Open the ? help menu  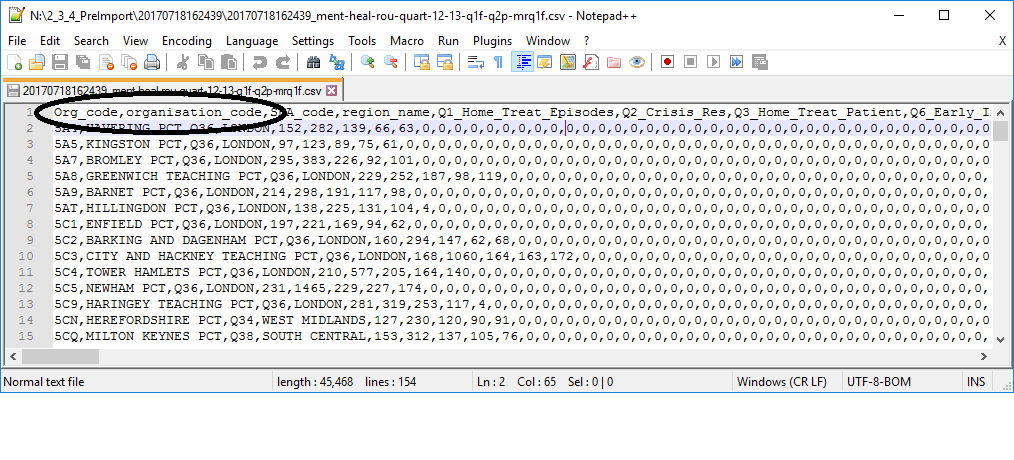[x=587, y=41]
